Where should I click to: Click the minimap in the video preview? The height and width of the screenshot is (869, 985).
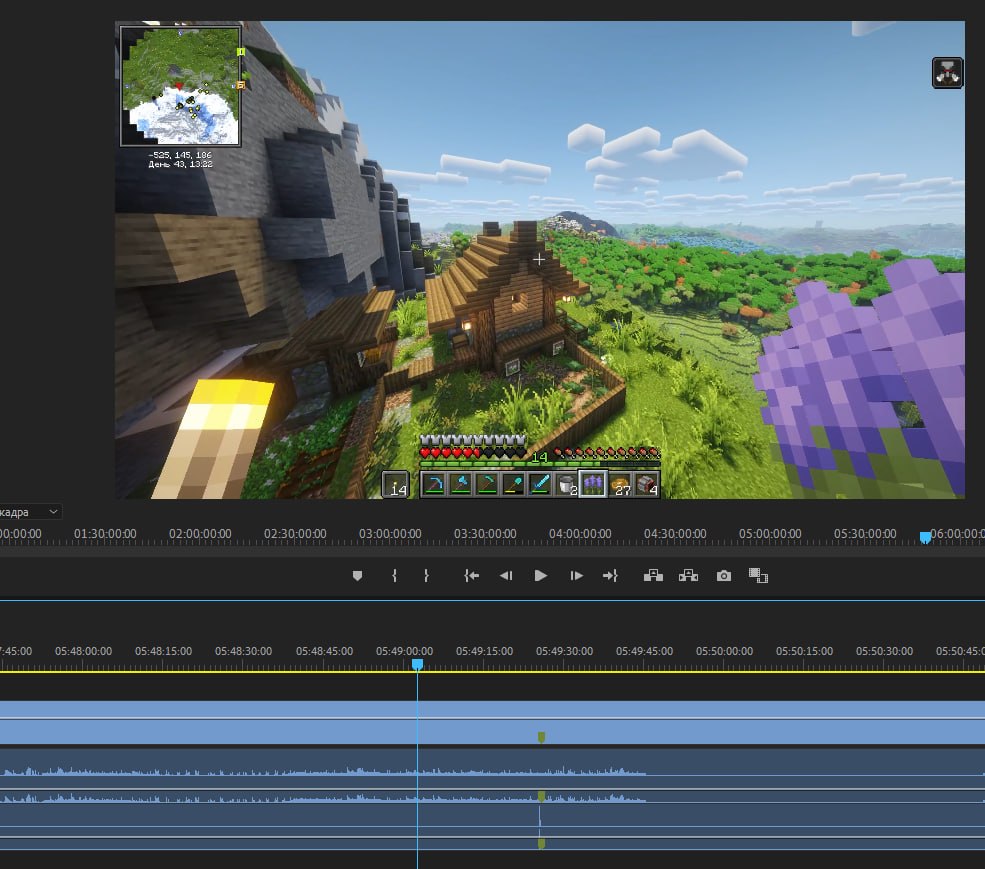click(180, 86)
